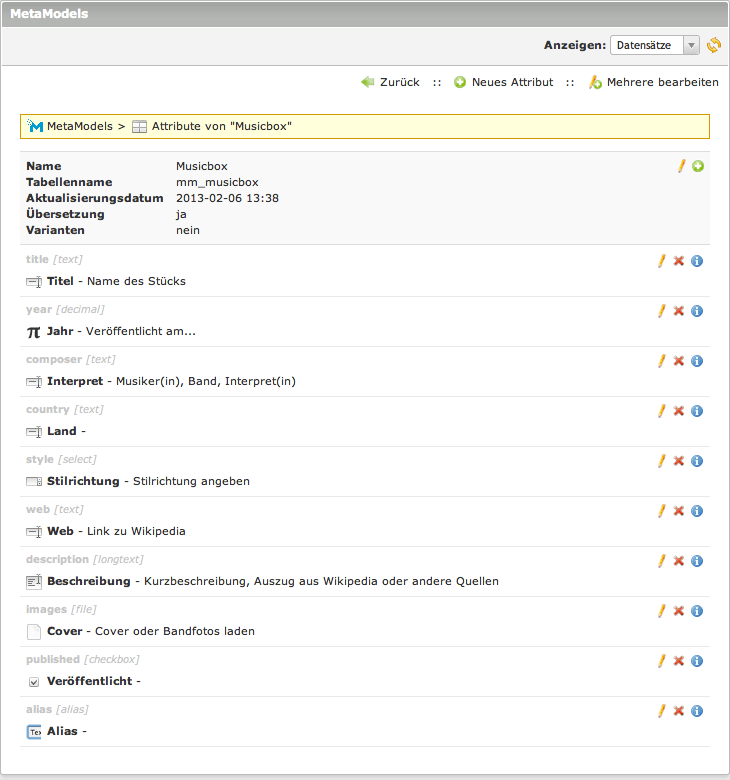Image resolution: width=730 pixels, height=780 pixels.
Task: Edit Musicbox header with the pencil icon
Action: point(682,166)
